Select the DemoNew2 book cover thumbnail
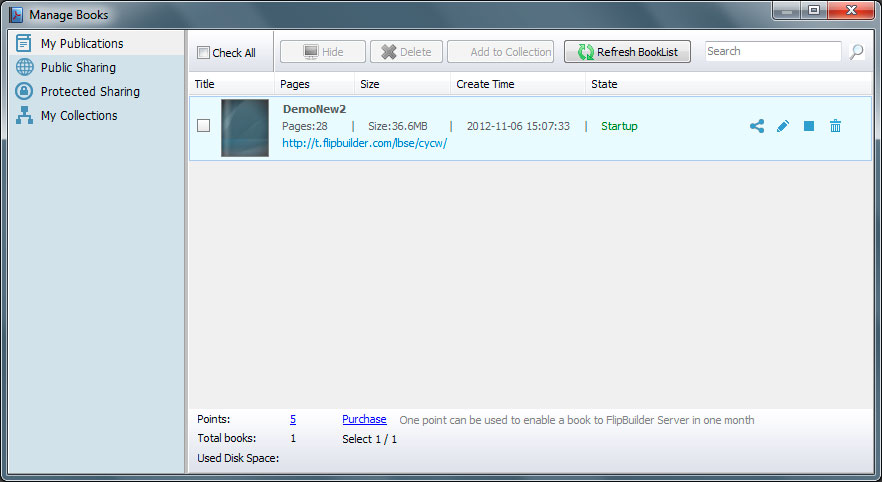The width and height of the screenshot is (882, 482). [245, 128]
